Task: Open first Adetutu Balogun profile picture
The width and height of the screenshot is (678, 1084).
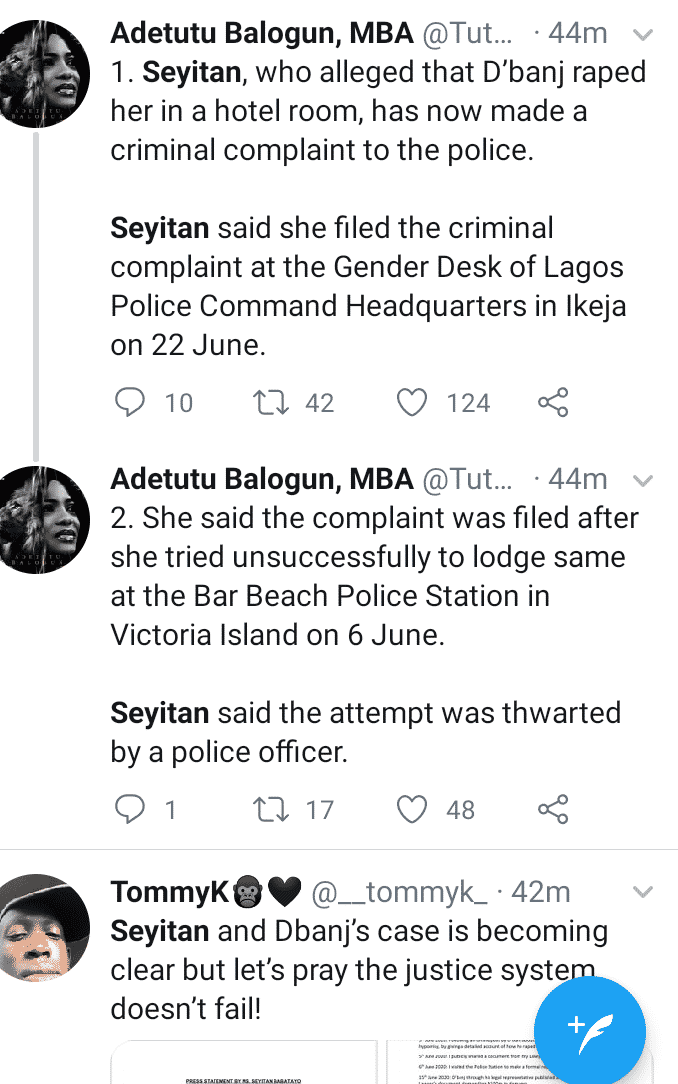Action: pyautogui.click(x=45, y=74)
